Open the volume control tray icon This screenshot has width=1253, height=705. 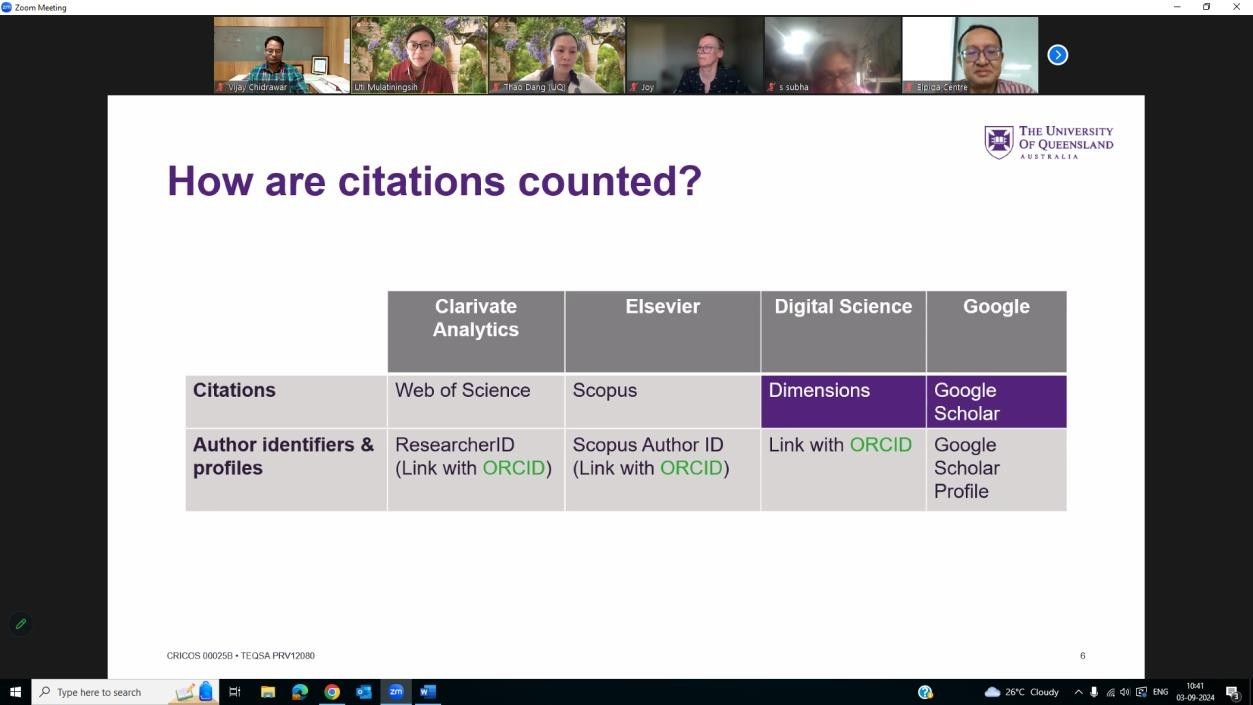[x=1125, y=692]
